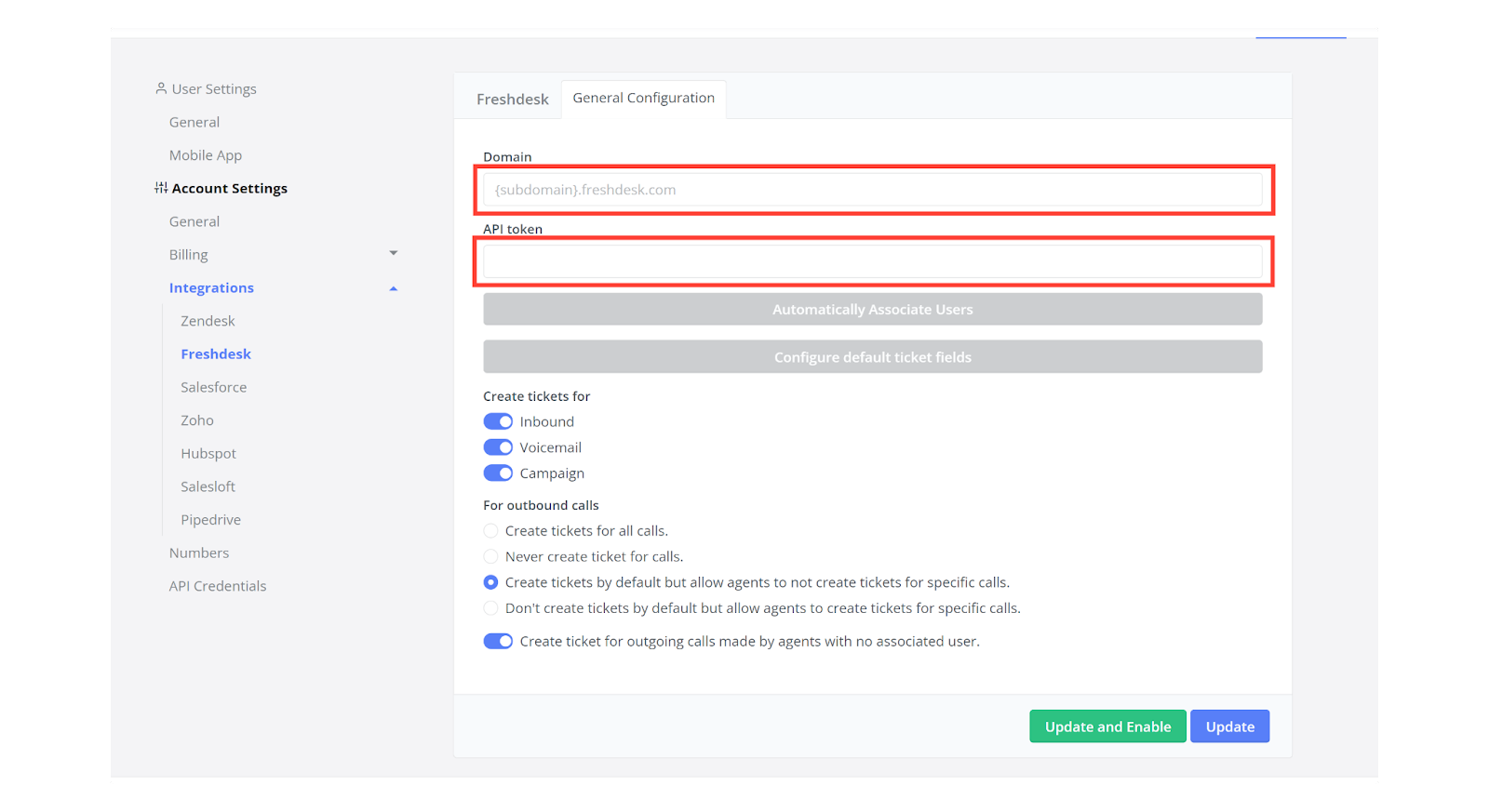Click the User Settings person icon
Viewport: 1489px width, 812px height.
click(x=161, y=88)
